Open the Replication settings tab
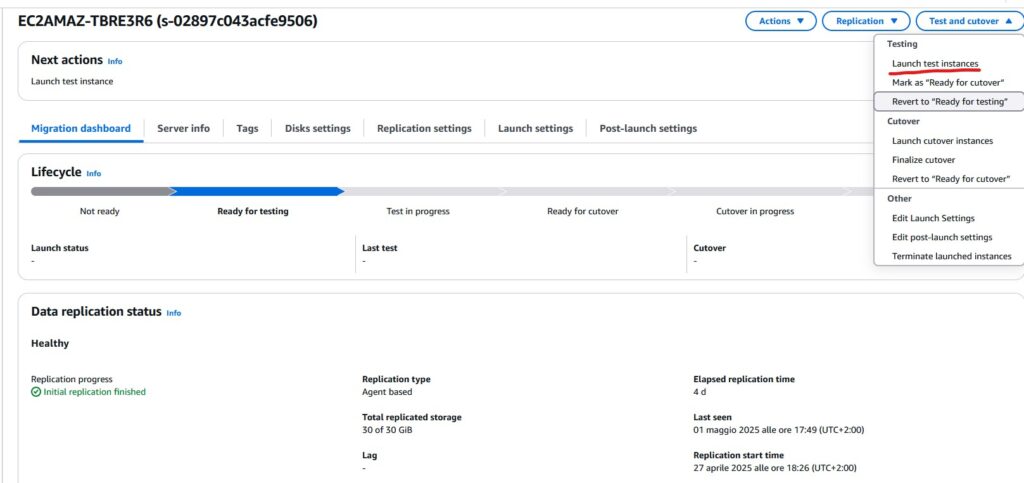 (424, 129)
